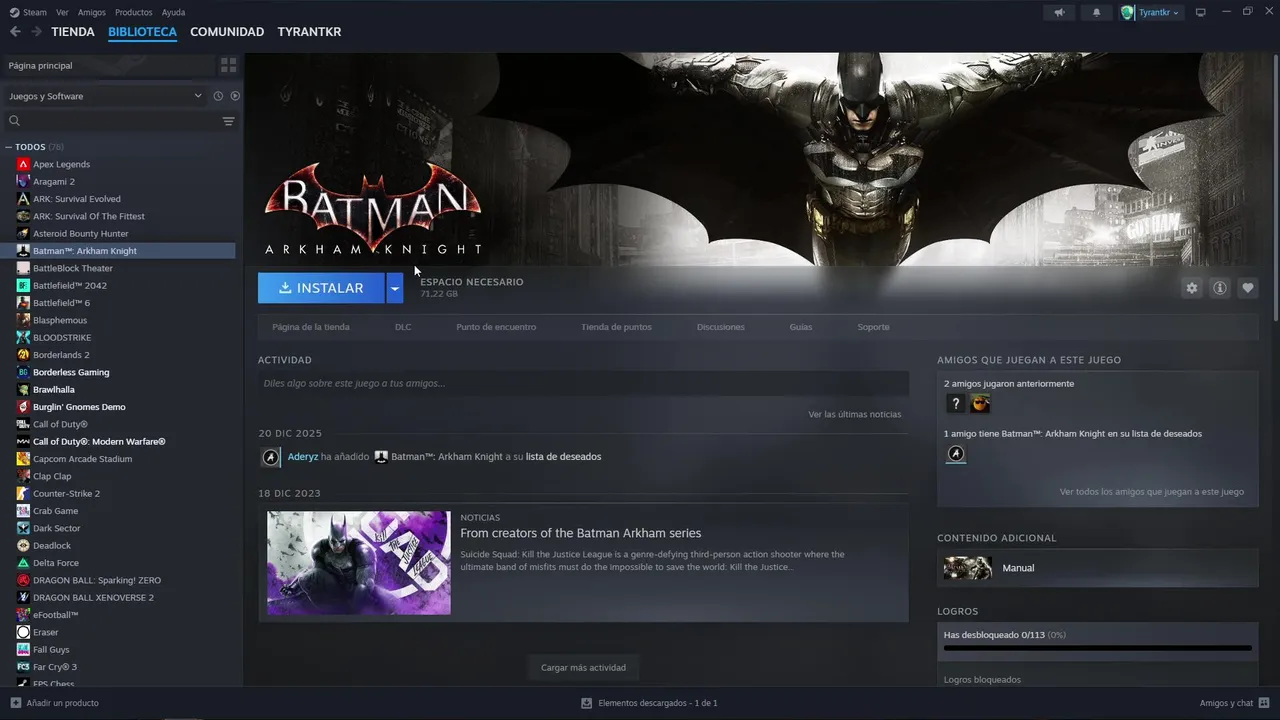Open game settings gear icon
Image resolution: width=1280 pixels, height=720 pixels.
point(1192,288)
